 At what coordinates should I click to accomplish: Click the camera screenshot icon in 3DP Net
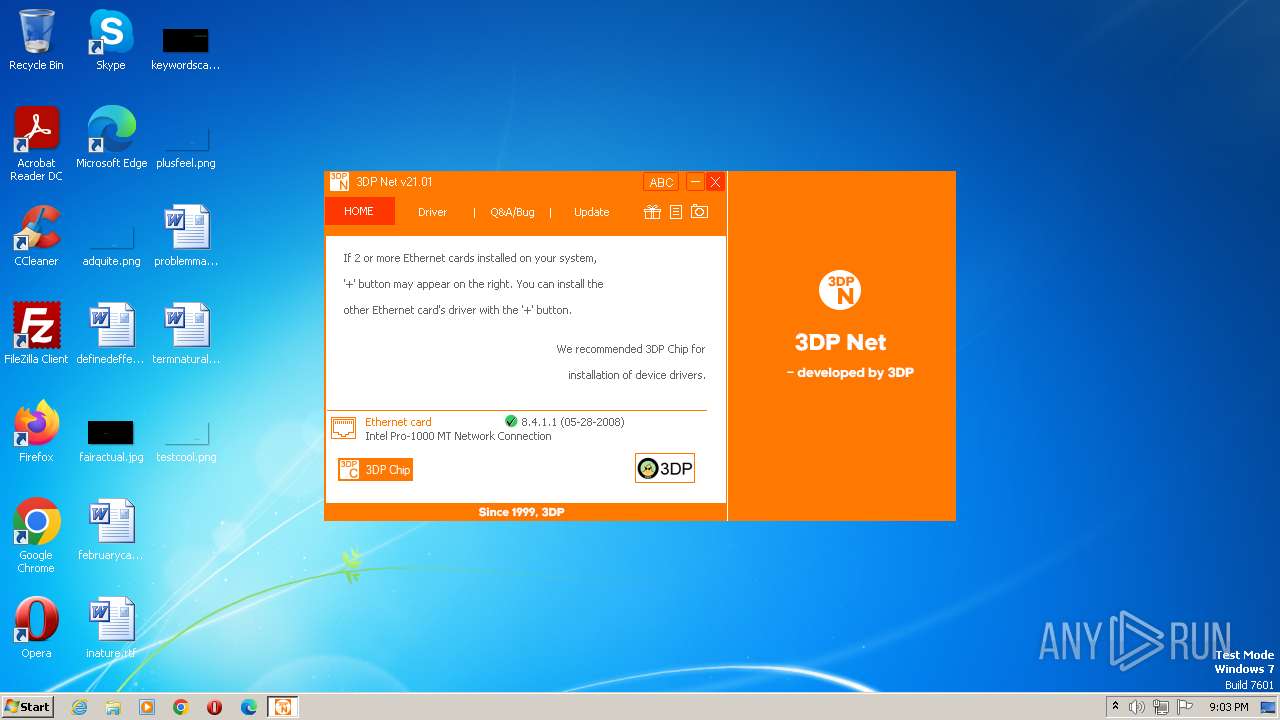699,212
